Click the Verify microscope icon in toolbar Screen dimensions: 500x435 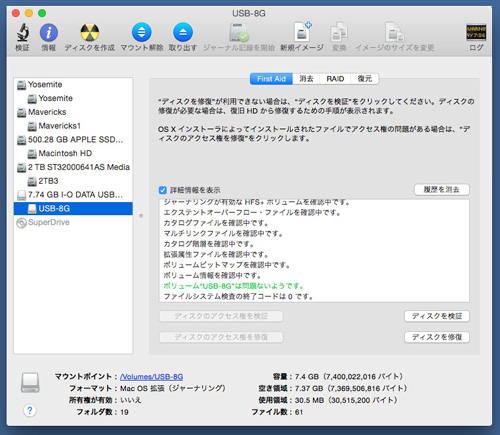tap(22, 33)
